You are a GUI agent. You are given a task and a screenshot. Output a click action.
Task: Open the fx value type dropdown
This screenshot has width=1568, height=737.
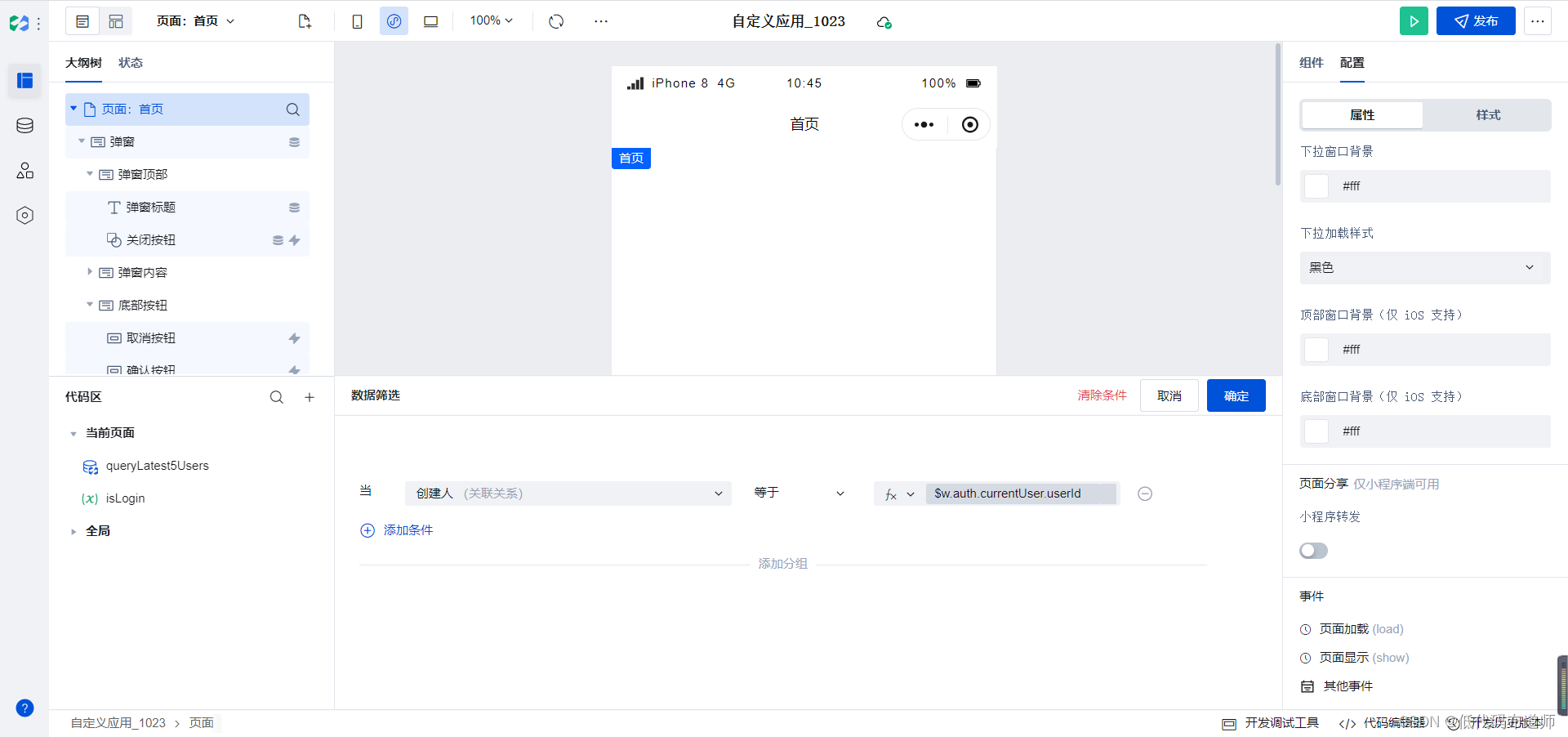click(x=899, y=494)
